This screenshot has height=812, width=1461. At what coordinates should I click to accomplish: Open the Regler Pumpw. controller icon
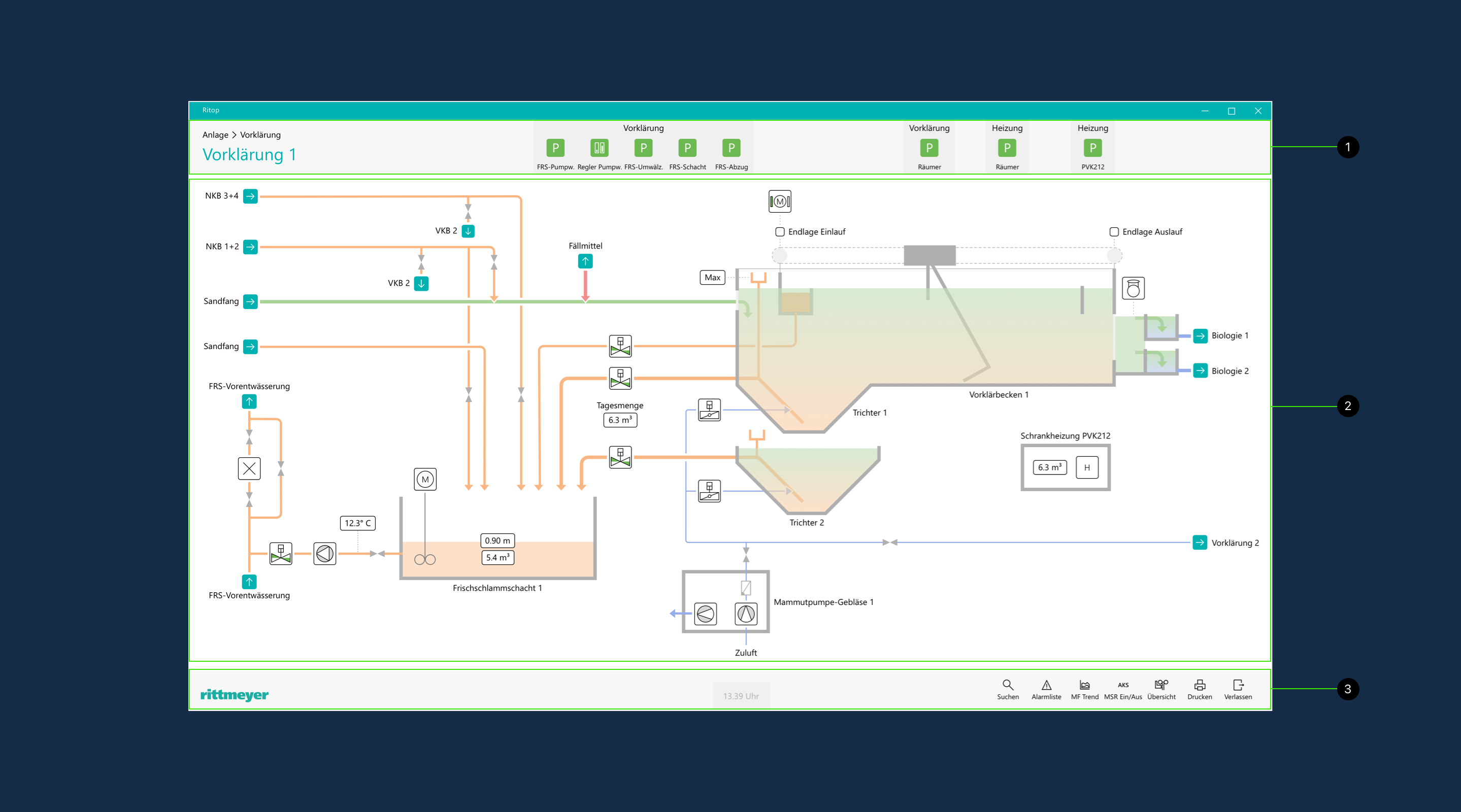point(599,148)
